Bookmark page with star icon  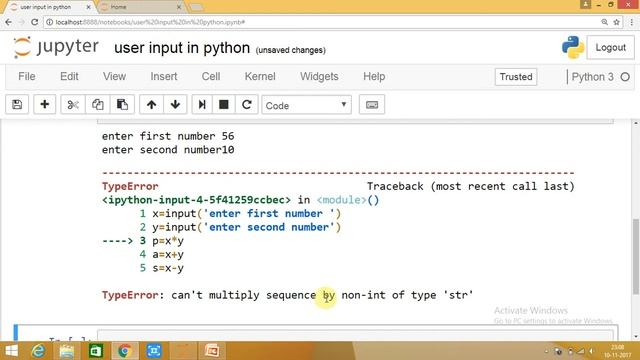pos(616,22)
